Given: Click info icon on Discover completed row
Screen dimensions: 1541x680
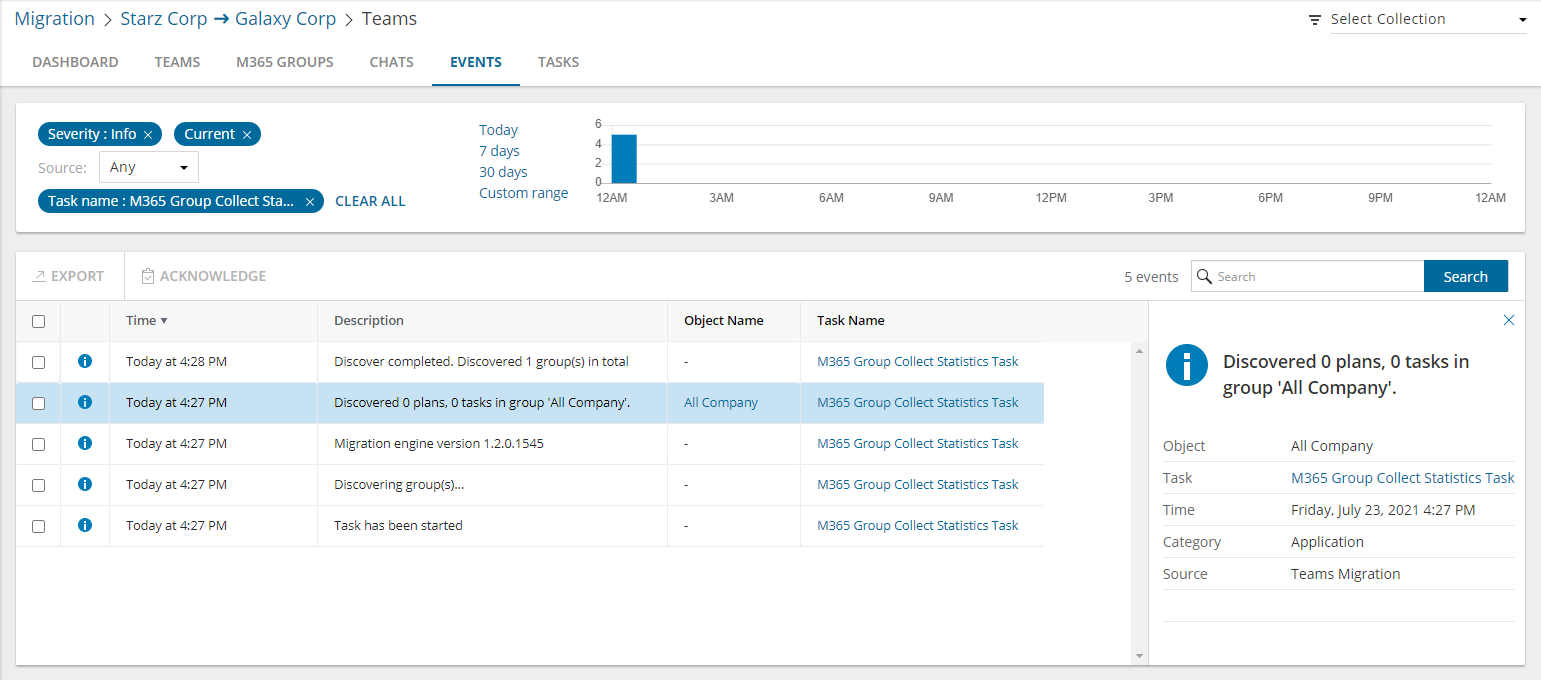Looking at the screenshot, I should tap(85, 361).
